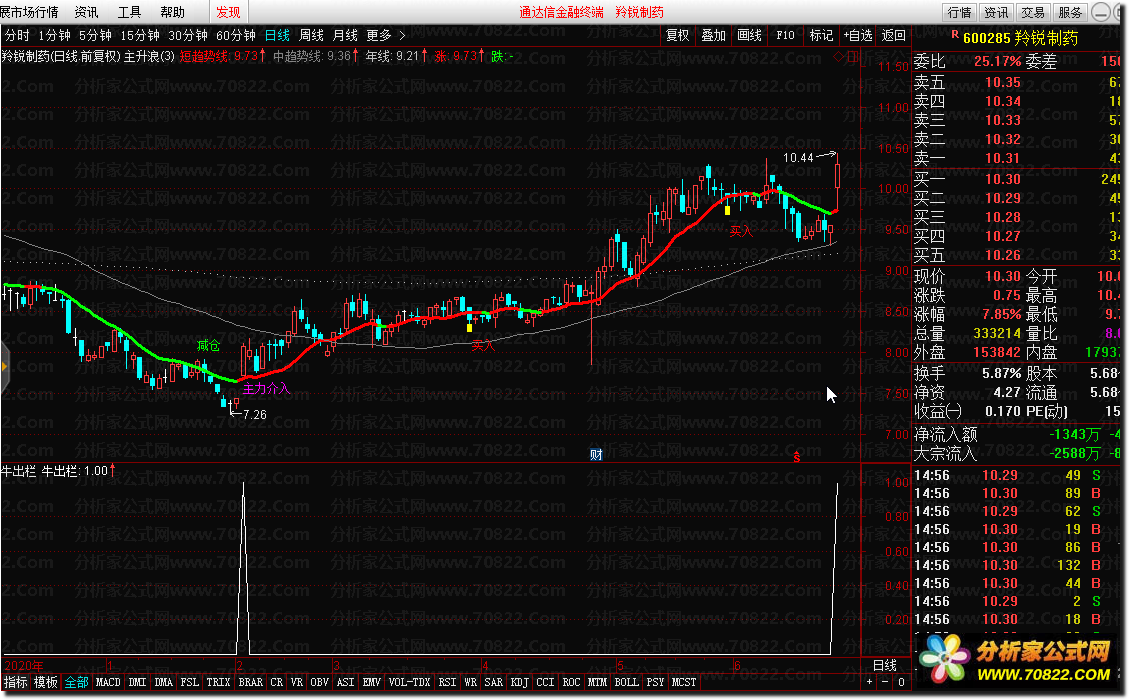This screenshot has height=700, width=1130.
Task: Zoom in the chart with the + button
Action: click(x=869, y=682)
